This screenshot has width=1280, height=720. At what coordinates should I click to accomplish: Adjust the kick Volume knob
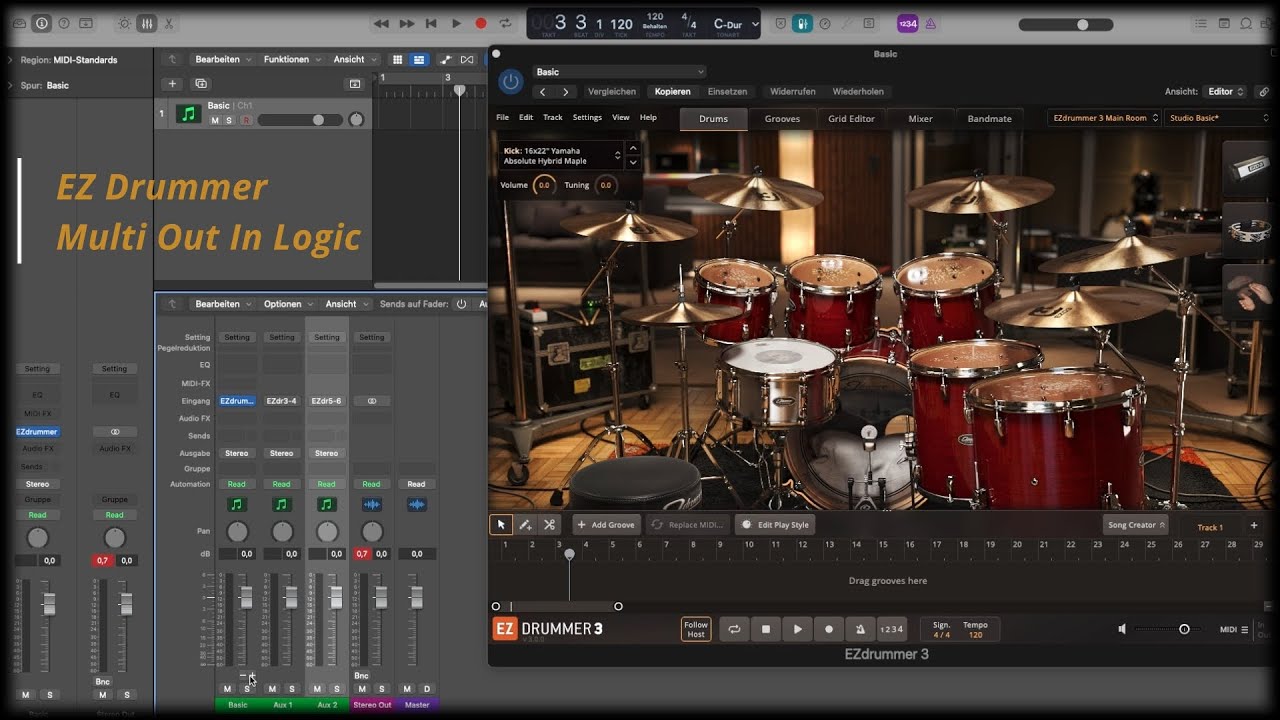tap(544, 185)
